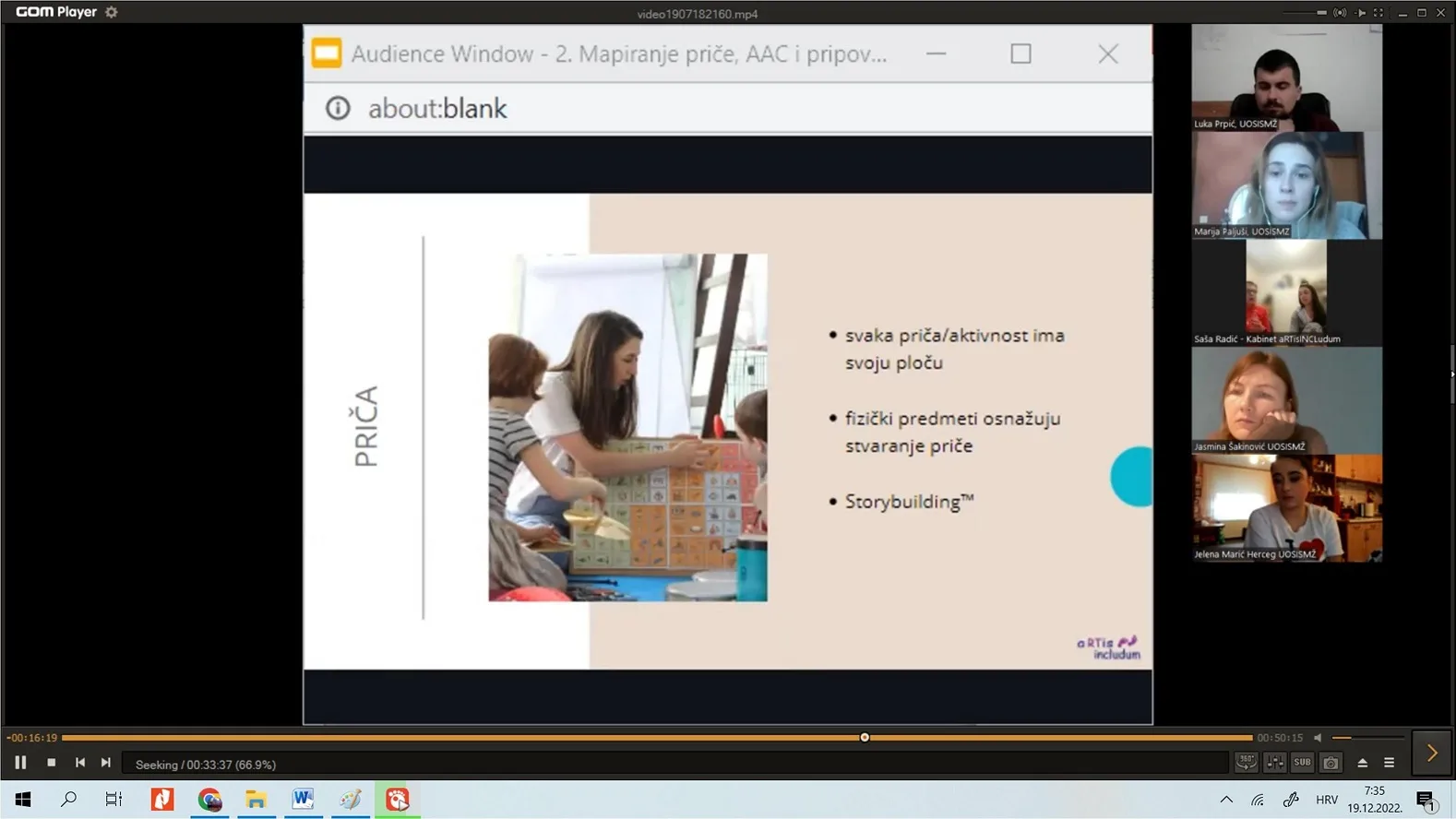Toggle the always-on-top pin icon
This screenshot has height=819, width=1456.
1360,13
